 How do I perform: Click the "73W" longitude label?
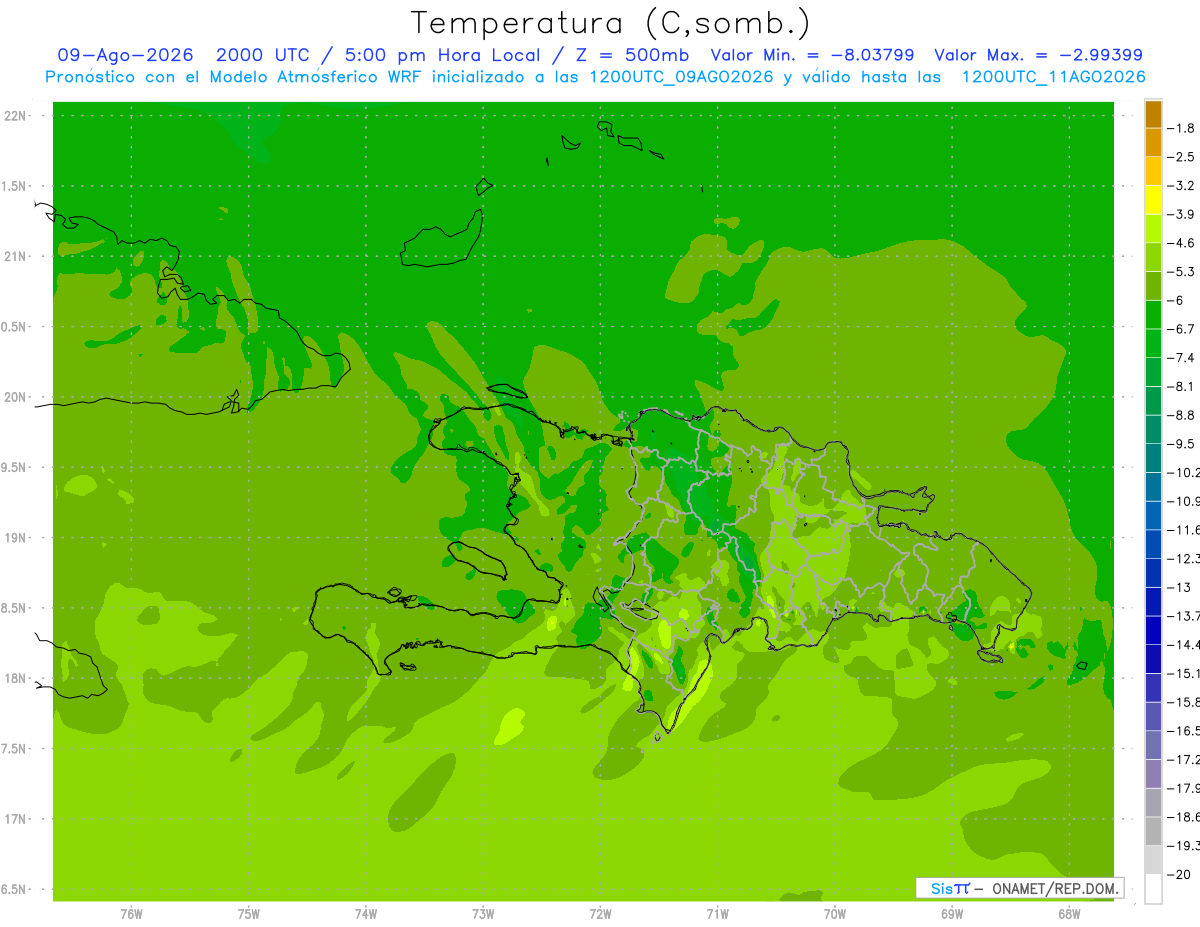click(483, 914)
